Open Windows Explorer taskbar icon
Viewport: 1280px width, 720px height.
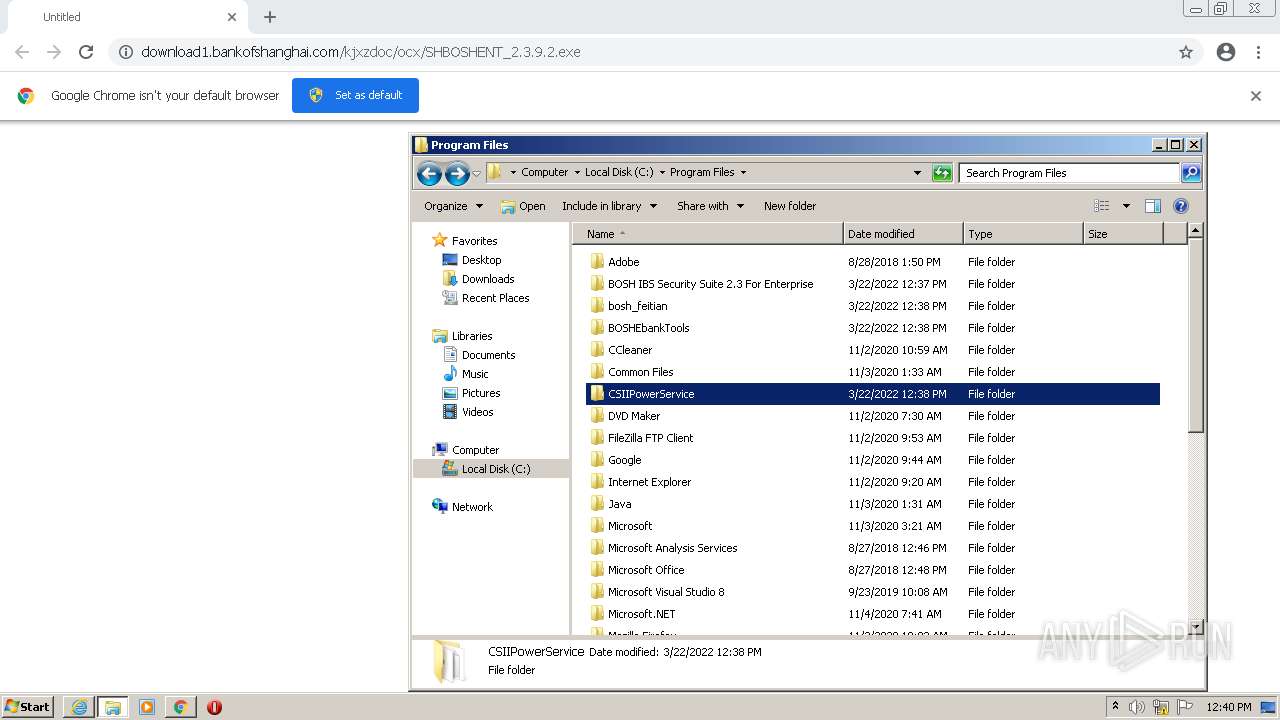113,707
